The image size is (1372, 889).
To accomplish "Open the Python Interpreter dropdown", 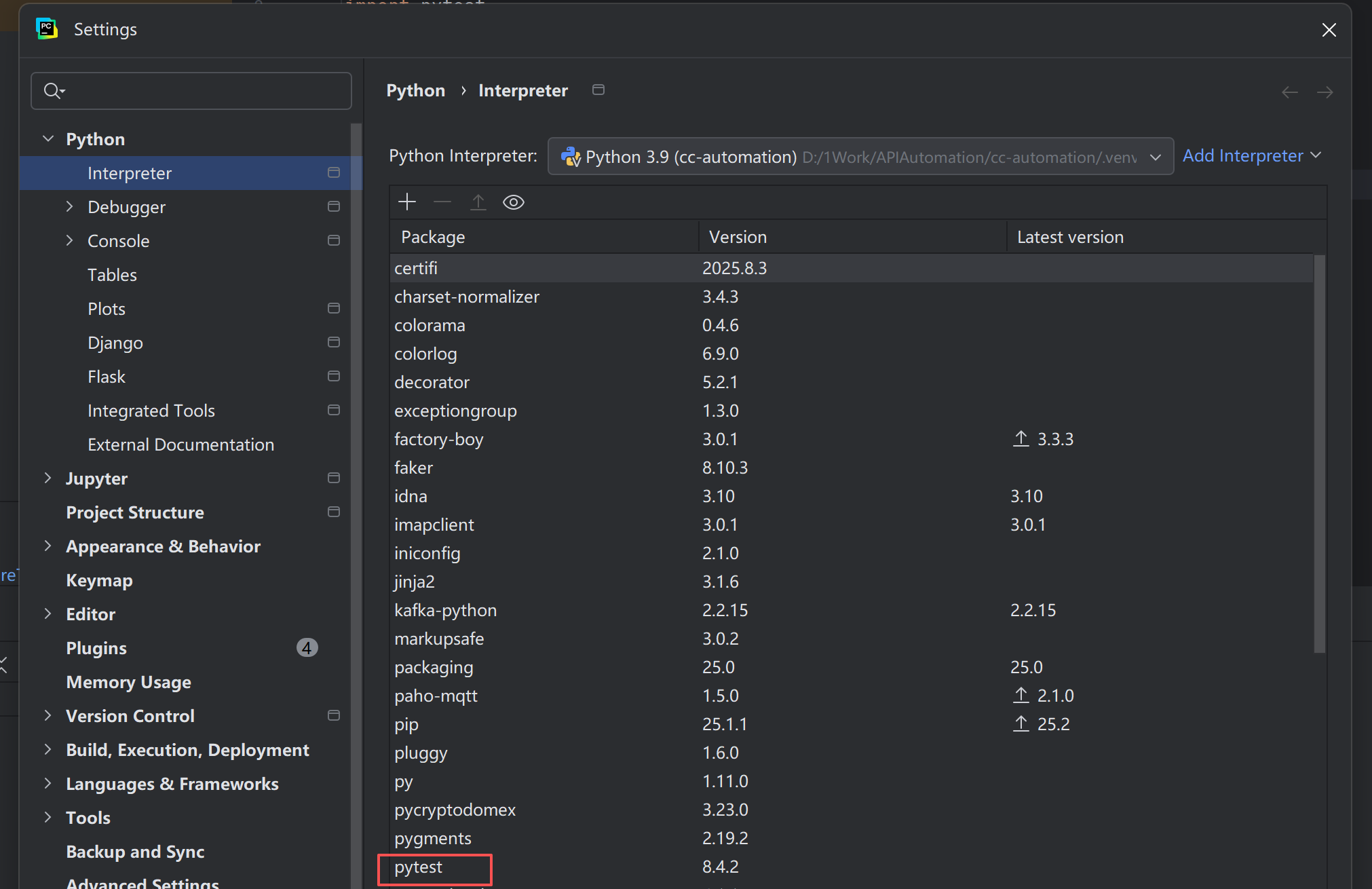I will 860,156.
